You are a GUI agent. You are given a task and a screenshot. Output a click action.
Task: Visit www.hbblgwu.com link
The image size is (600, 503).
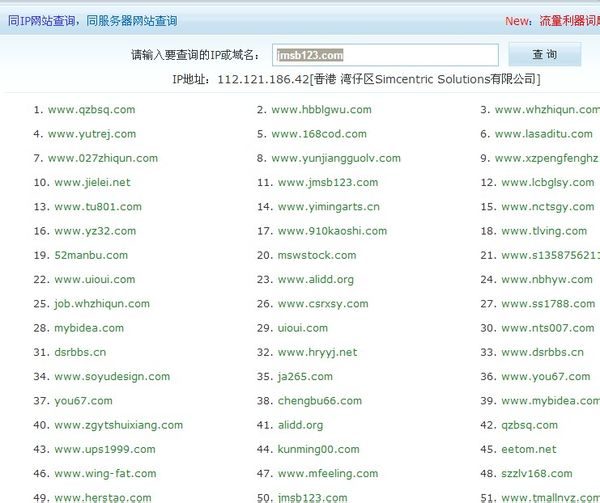(321, 110)
